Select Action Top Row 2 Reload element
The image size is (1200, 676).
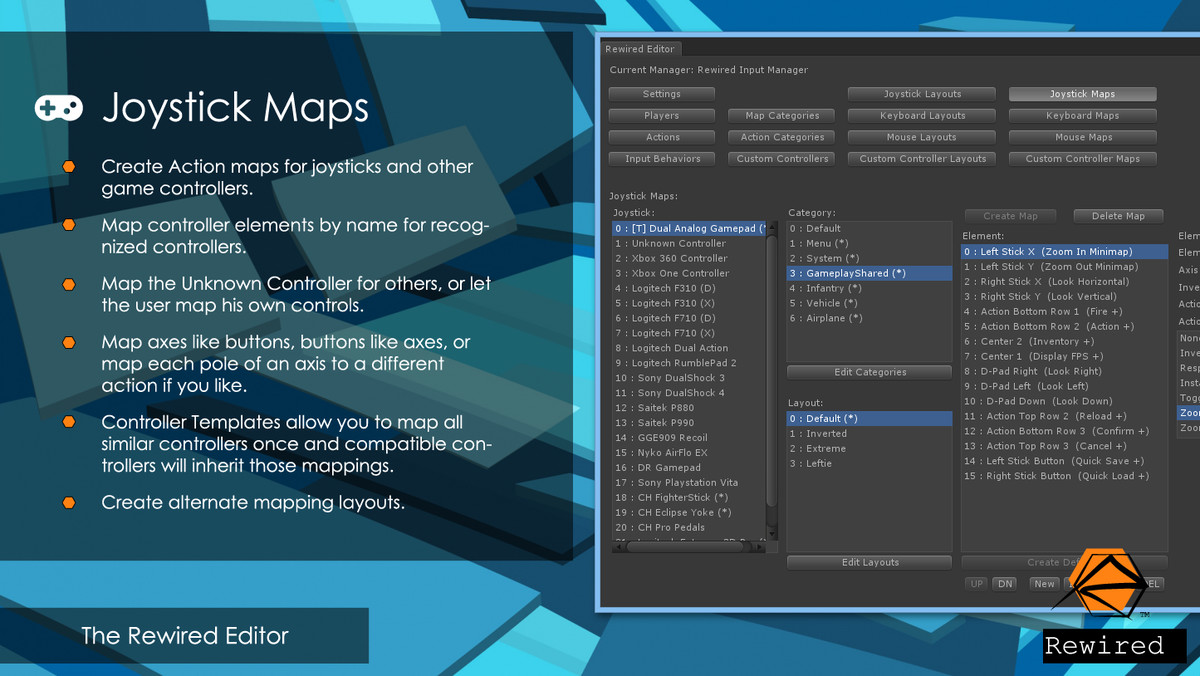[1064, 417]
